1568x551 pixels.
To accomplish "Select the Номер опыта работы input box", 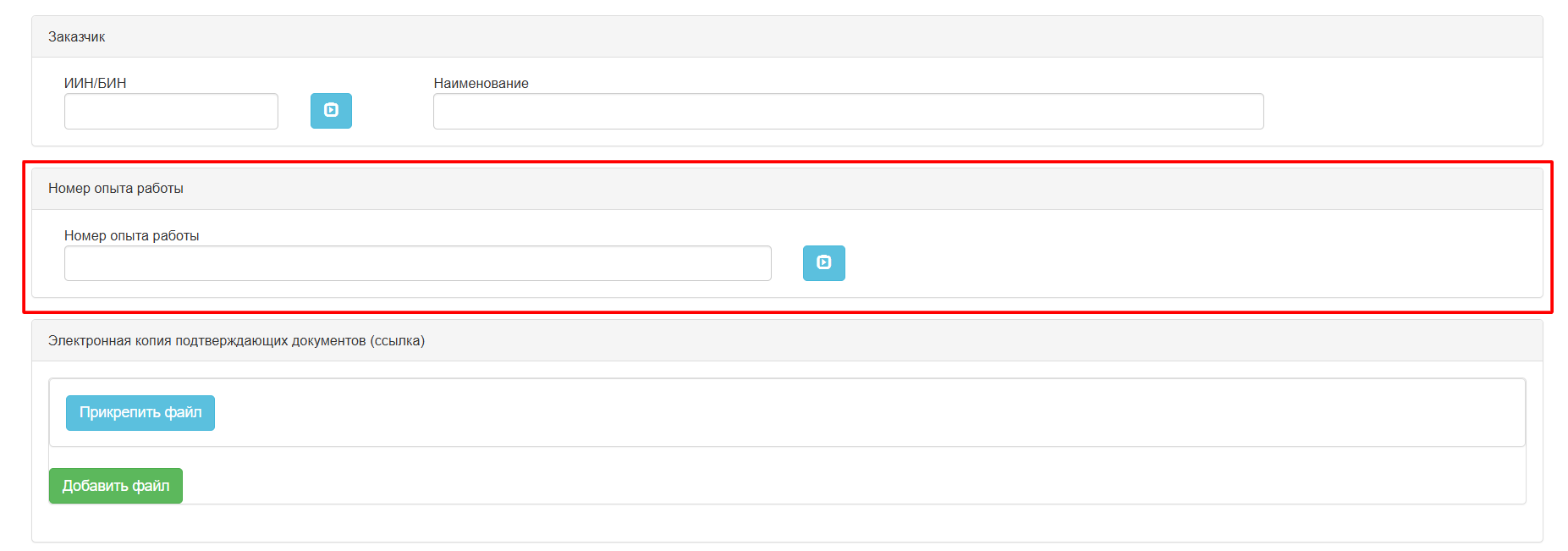I will [417, 263].
